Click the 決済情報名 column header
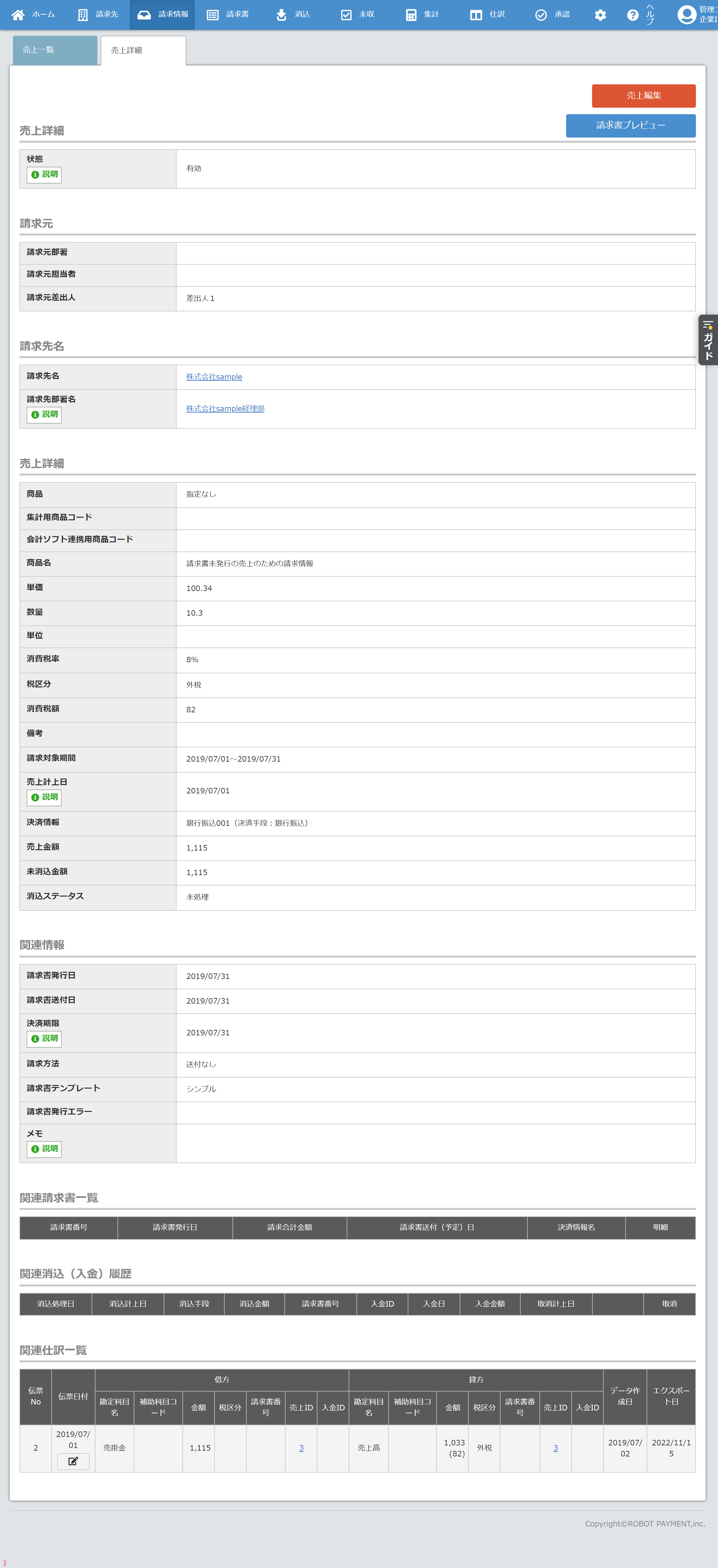The image size is (718, 1568). pyautogui.click(x=576, y=1228)
